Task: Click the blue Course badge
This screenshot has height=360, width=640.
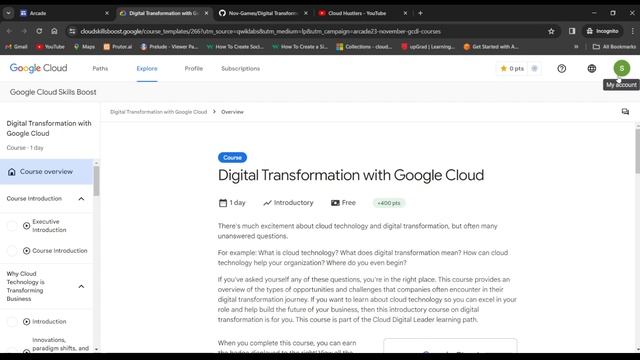Action: click(x=232, y=158)
